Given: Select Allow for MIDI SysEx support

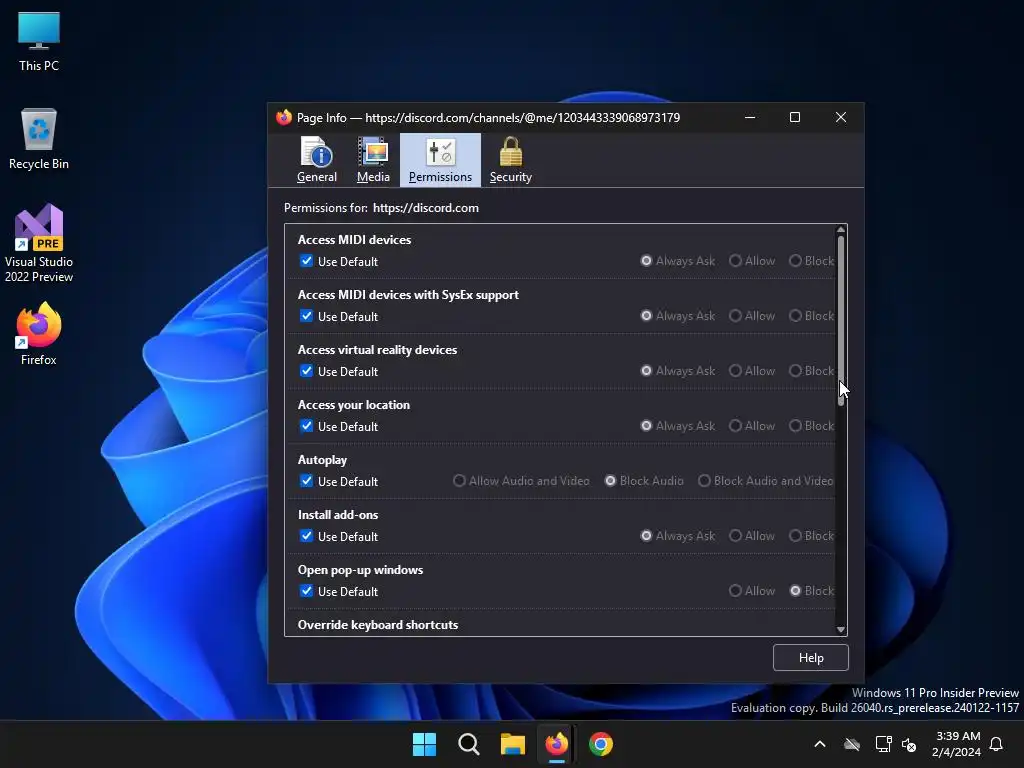Looking at the screenshot, I should tap(735, 315).
